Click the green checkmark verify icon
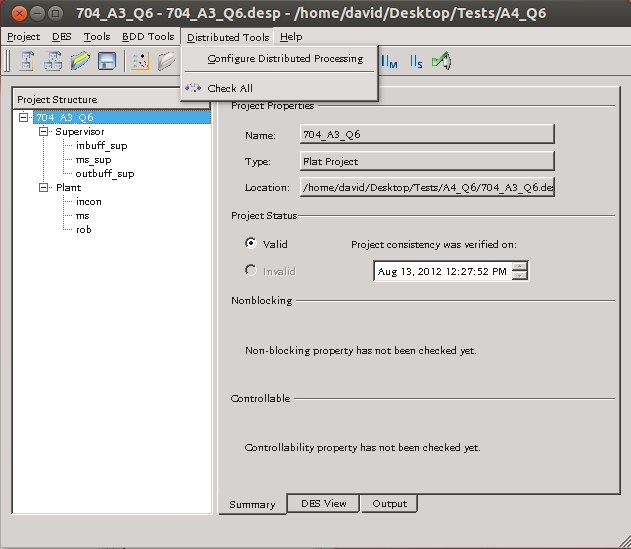This screenshot has width=631, height=549. [x=441, y=62]
